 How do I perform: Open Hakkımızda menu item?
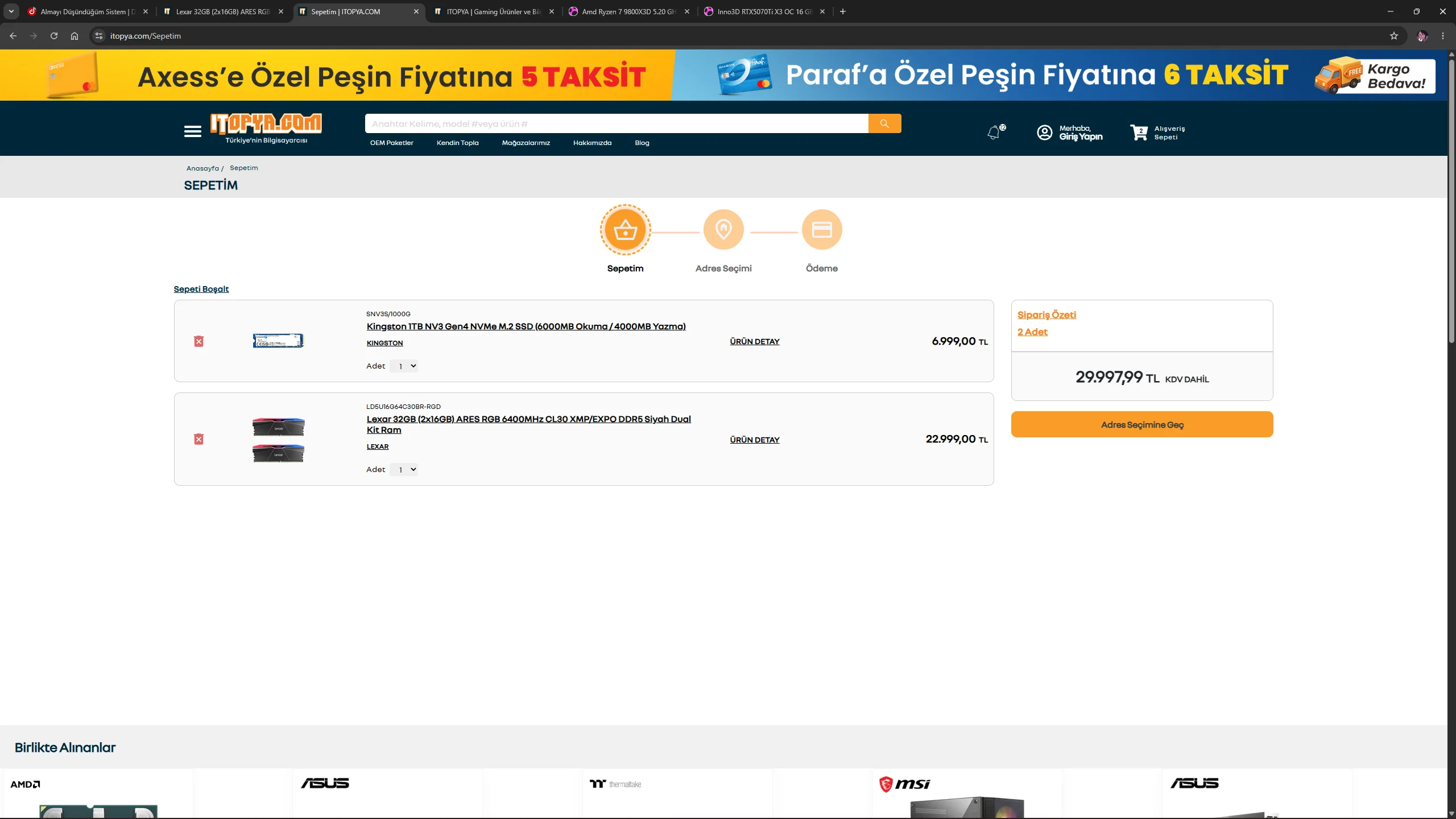[x=593, y=143]
